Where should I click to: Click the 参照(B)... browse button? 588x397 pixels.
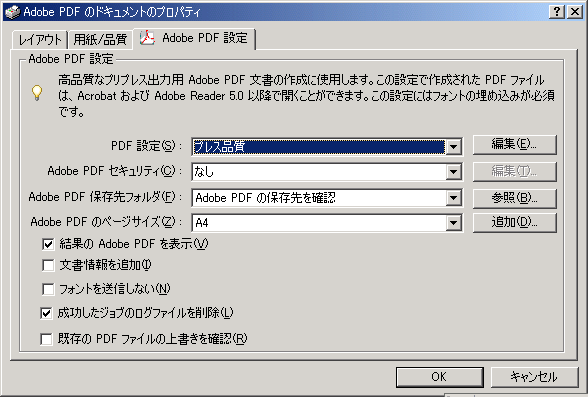tap(514, 198)
